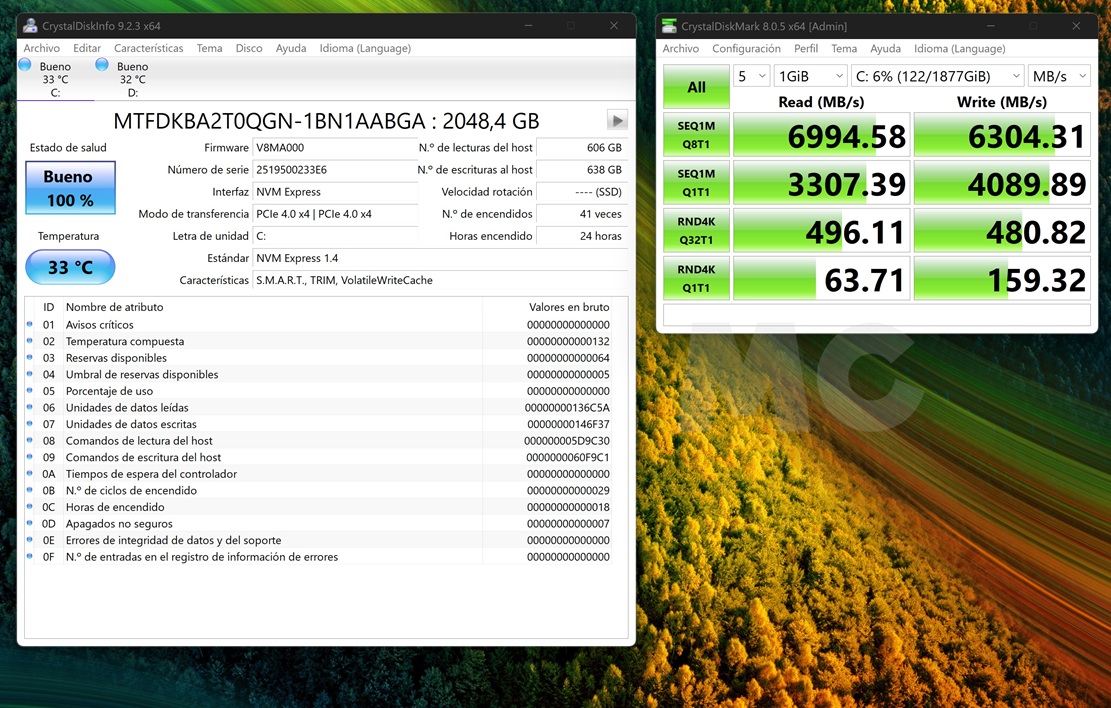Start the RND4K Q32T1 test
This screenshot has height=708, width=1111.
point(696,231)
